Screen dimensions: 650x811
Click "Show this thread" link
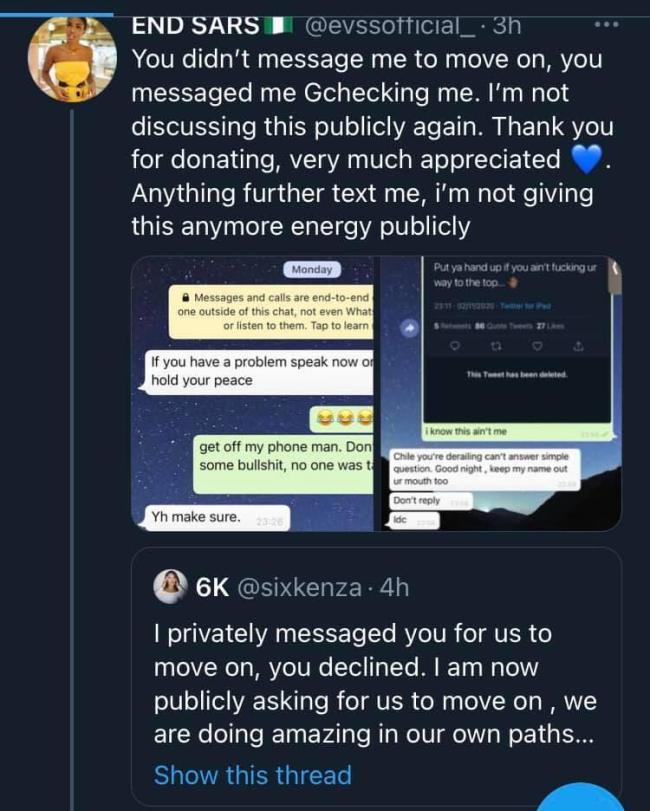(x=252, y=775)
